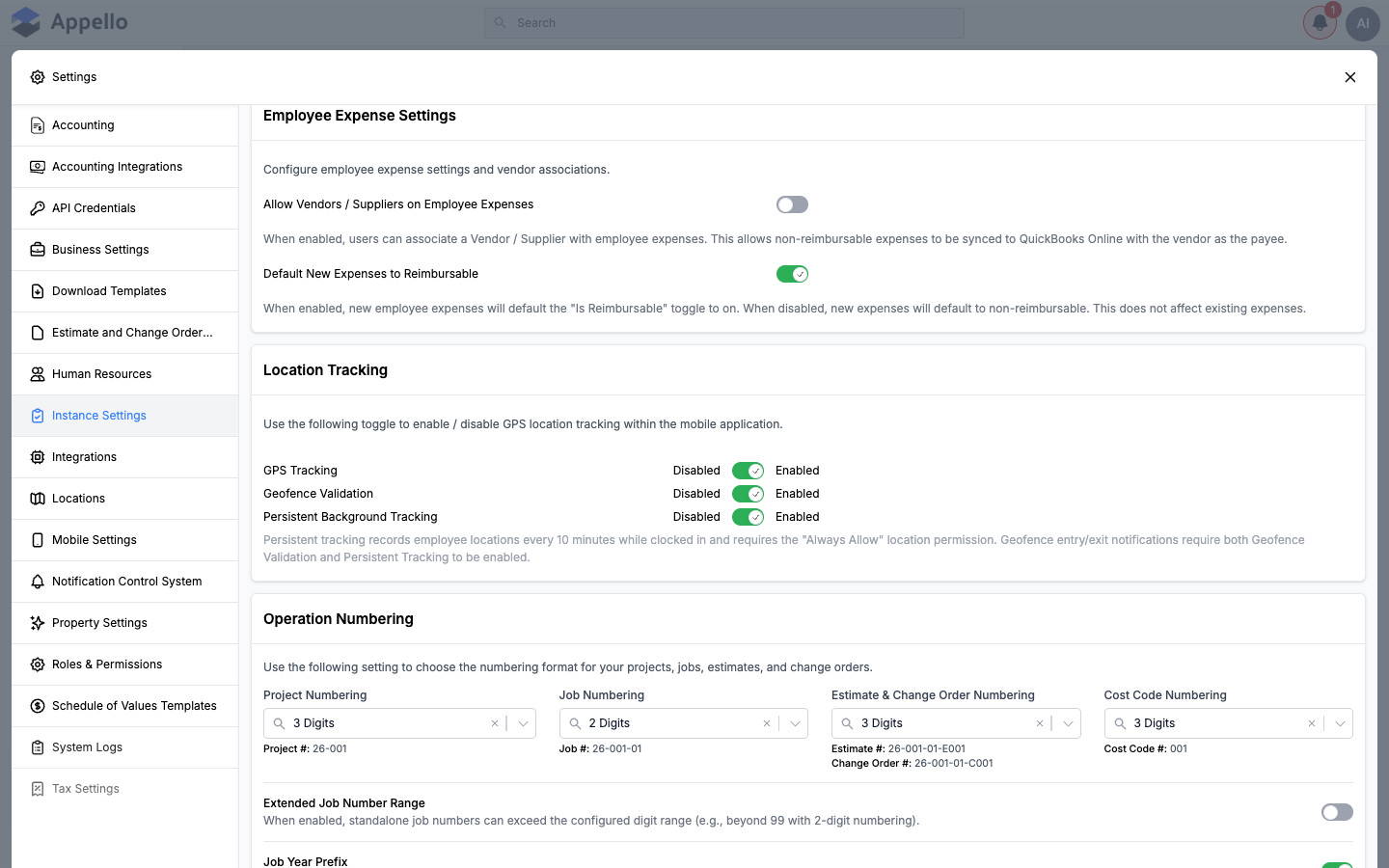
Task: Click the Business Settings briefcase icon
Action: [x=38, y=250]
